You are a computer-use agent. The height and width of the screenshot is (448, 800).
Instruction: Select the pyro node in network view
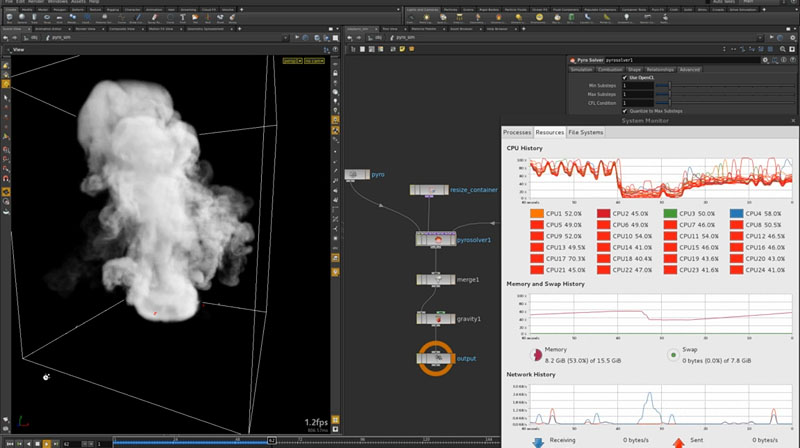356,174
